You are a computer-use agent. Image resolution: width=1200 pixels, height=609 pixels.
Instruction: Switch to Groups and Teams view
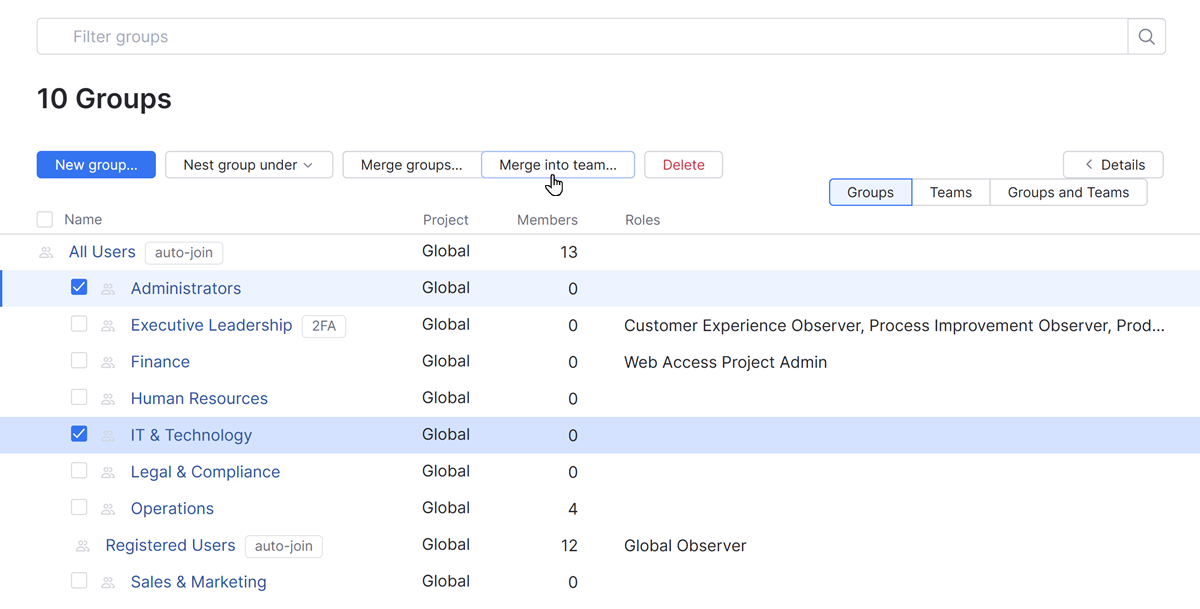coord(1067,192)
